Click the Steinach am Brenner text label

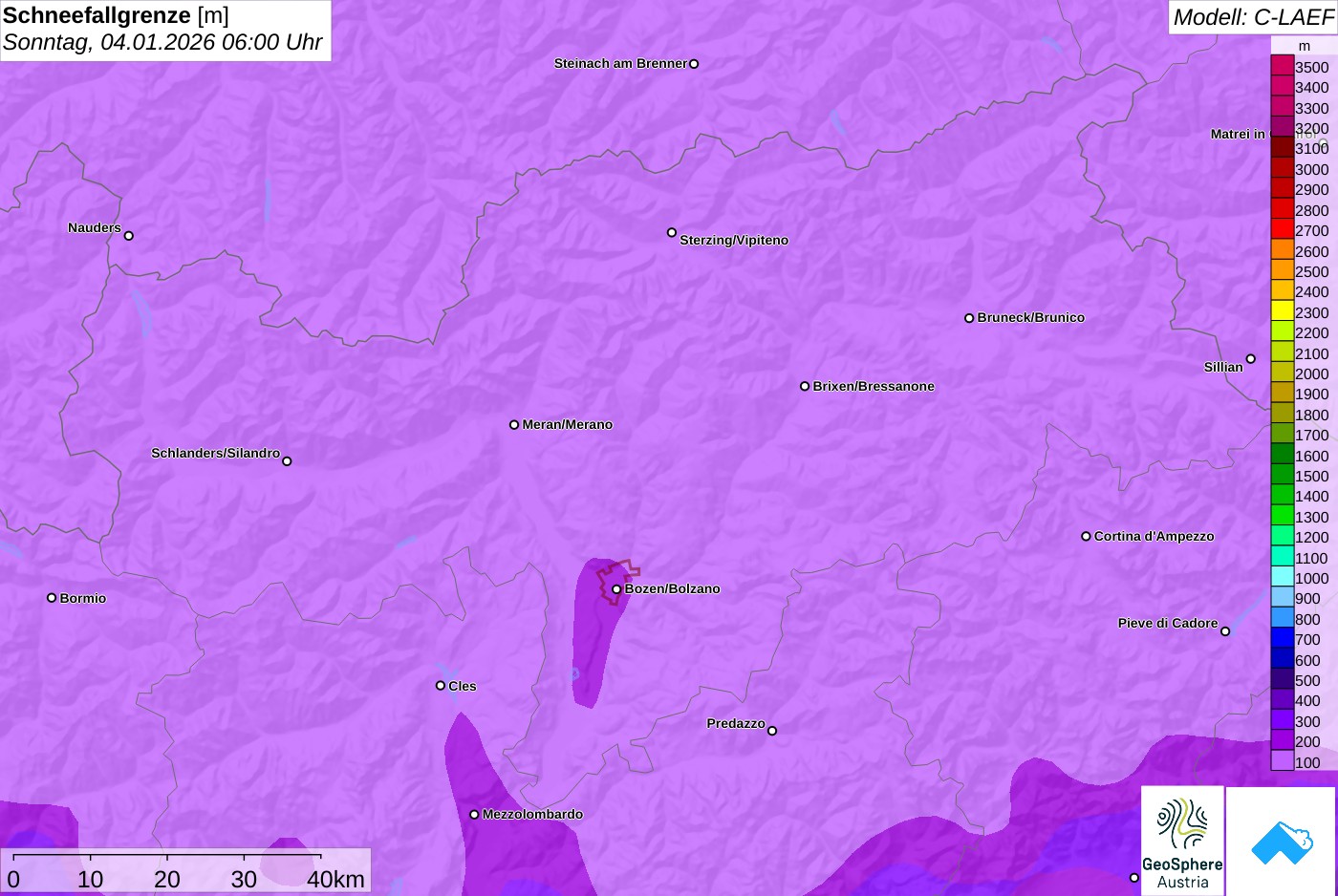620,64
